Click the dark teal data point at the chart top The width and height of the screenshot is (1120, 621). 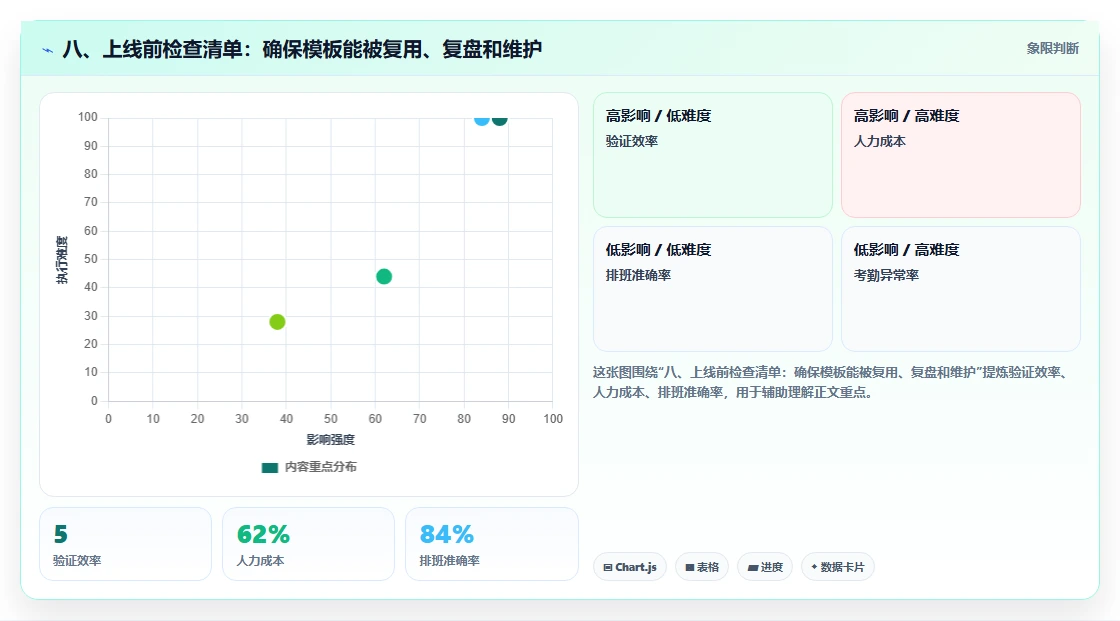pyautogui.click(x=499, y=119)
